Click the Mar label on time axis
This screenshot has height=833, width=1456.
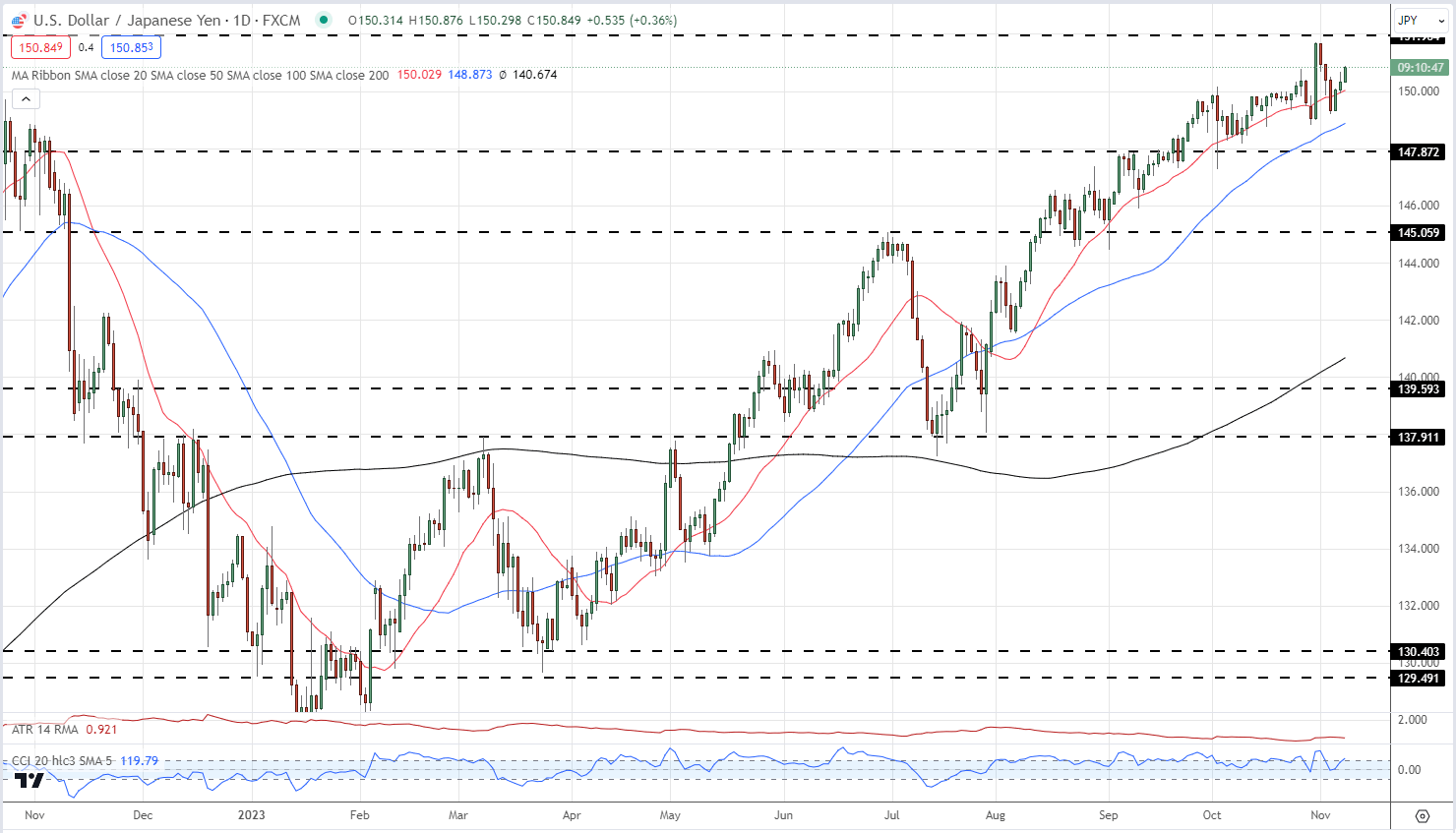click(457, 815)
